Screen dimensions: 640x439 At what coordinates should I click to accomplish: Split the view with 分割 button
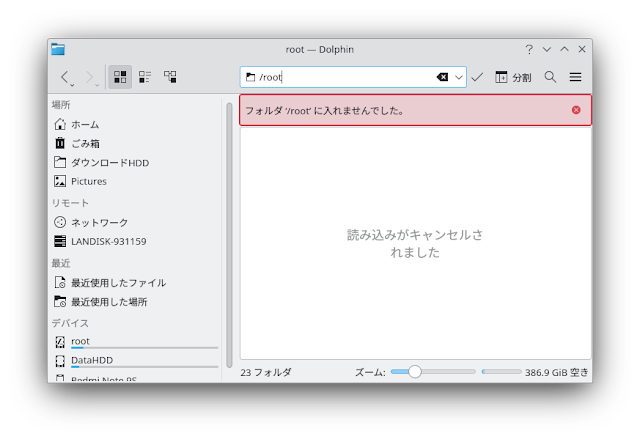(x=513, y=77)
